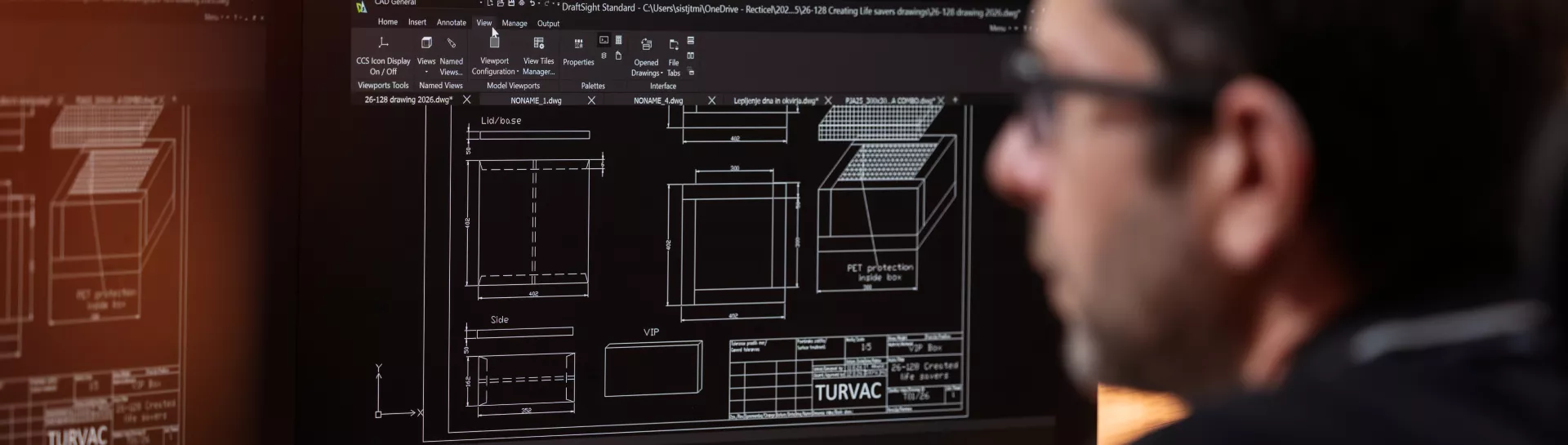Click the coordinate system origin icon
Viewport: 1568px width, 445px height.
click(x=378, y=414)
